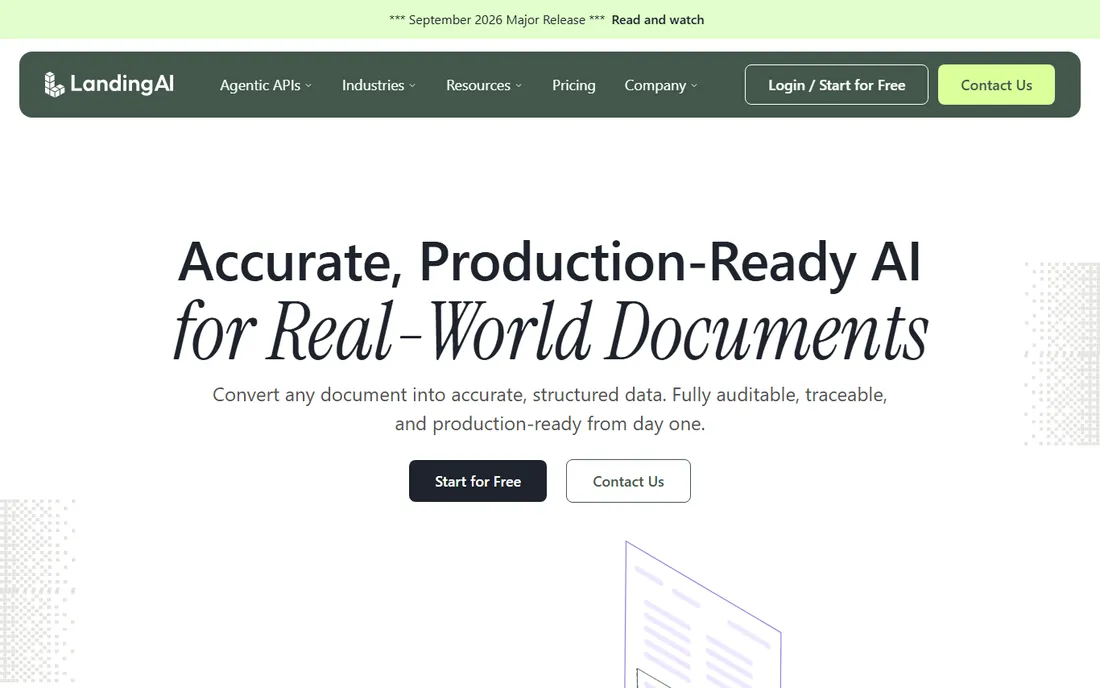The height and width of the screenshot is (688, 1100).
Task: Click the for Real-World Documents heading
Action: pyautogui.click(x=551, y=330)
